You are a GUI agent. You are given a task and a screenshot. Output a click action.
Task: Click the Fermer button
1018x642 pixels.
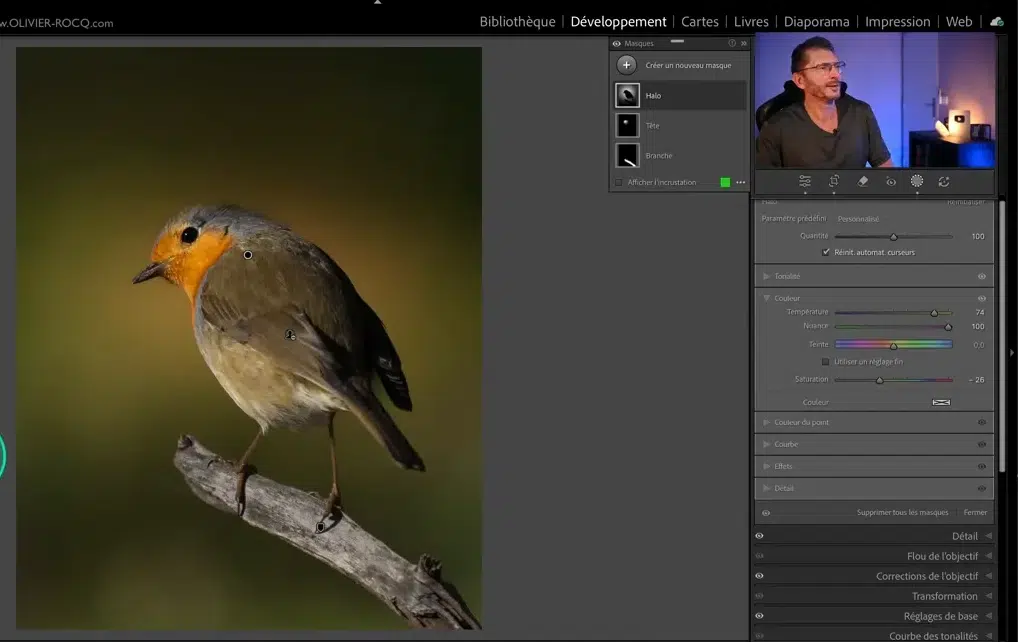(975, 512)
